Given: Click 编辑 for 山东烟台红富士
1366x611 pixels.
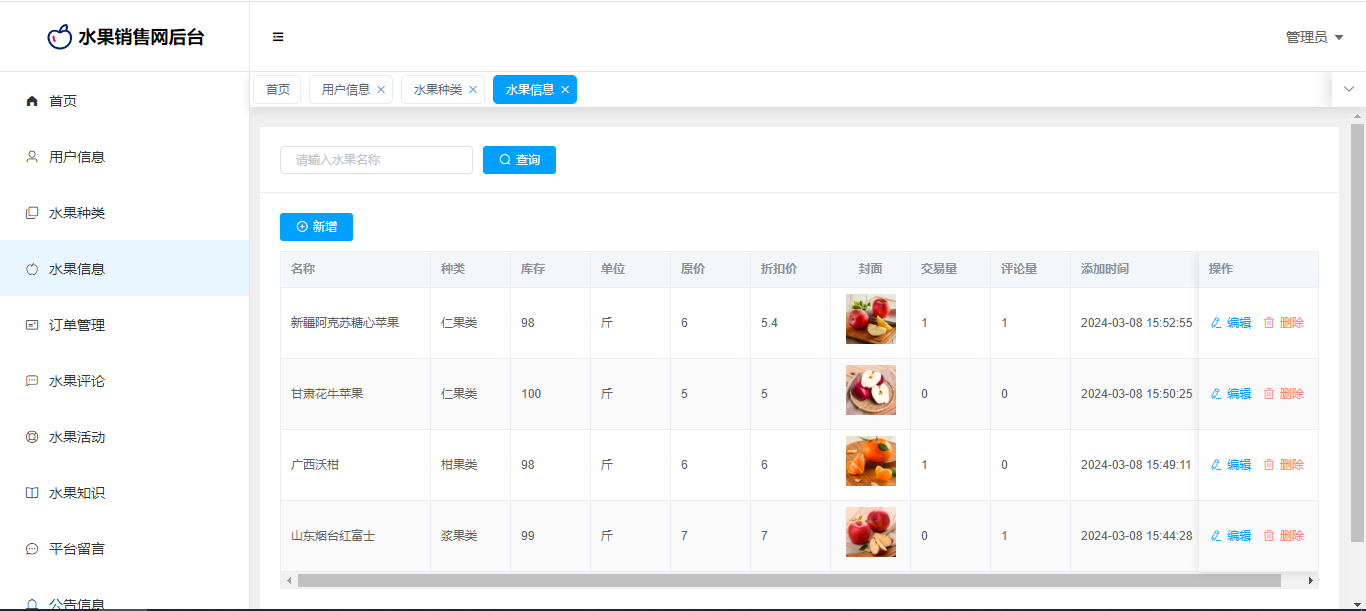Looking at the screenshot, I should tap(1231, 536).
